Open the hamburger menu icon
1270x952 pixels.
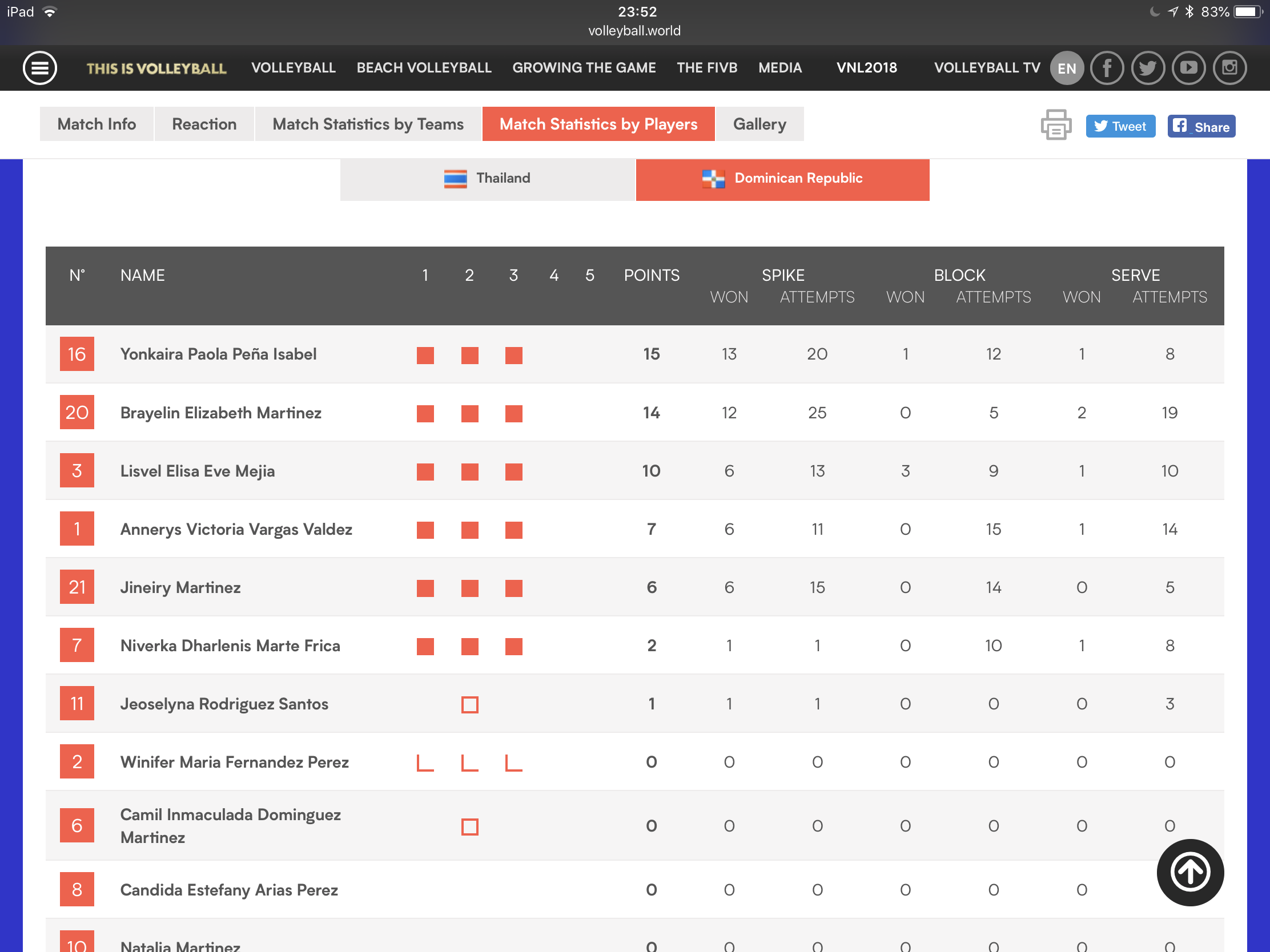click(39, 68)
